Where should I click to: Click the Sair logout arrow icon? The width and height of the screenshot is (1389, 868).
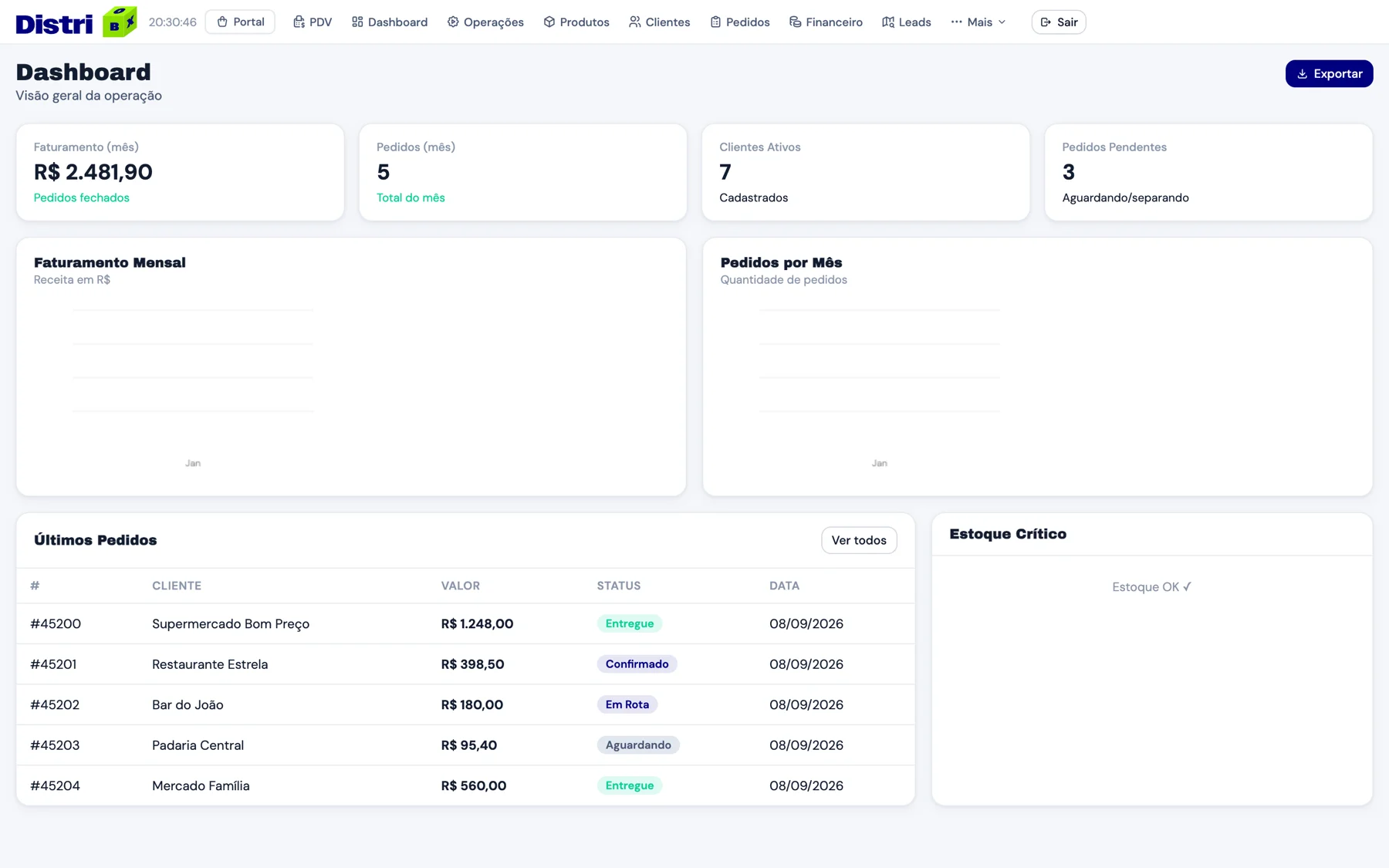click(1046, 22)
